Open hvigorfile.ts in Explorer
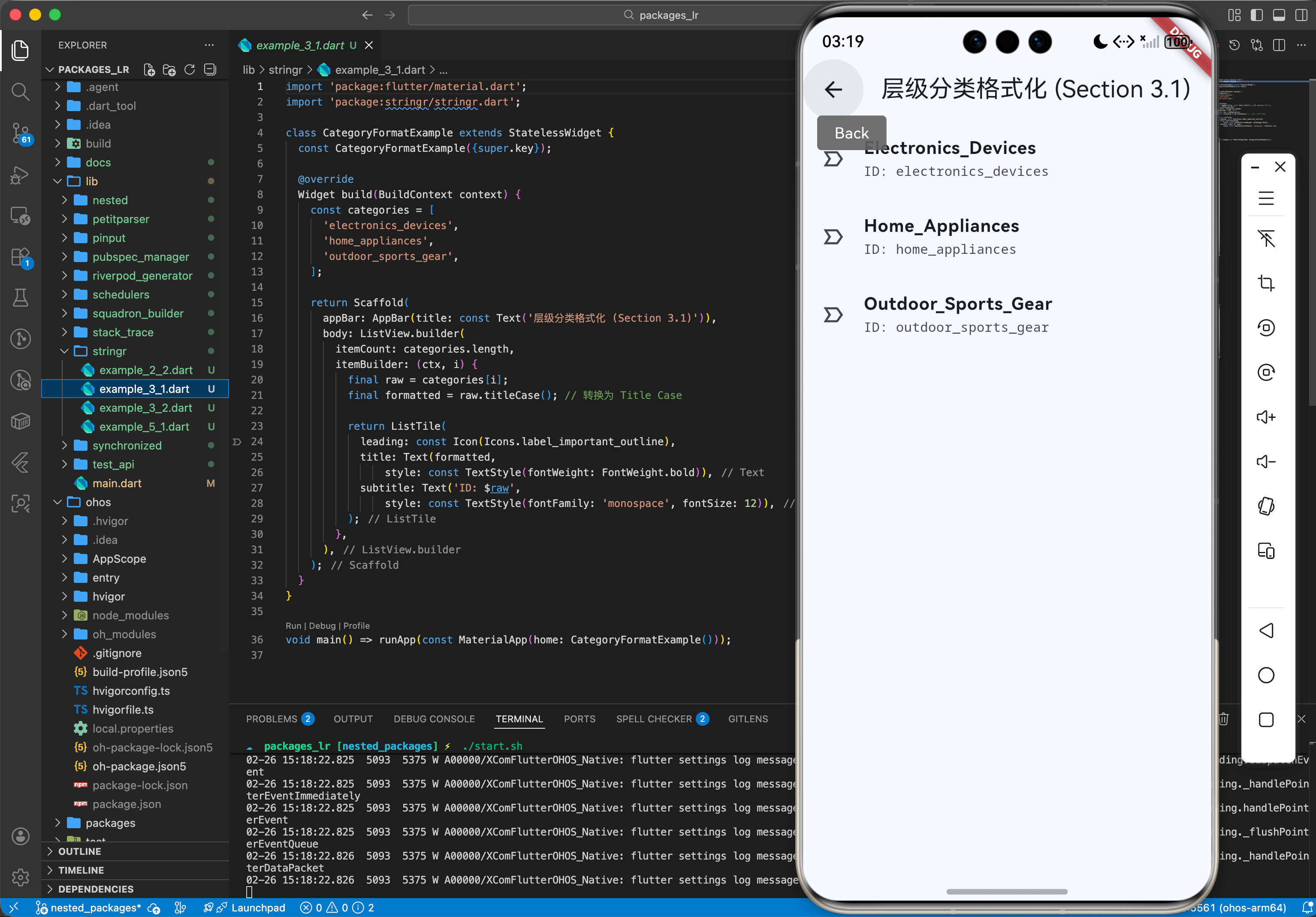The width and height of the screenshot is (1316, 917). 123,709
